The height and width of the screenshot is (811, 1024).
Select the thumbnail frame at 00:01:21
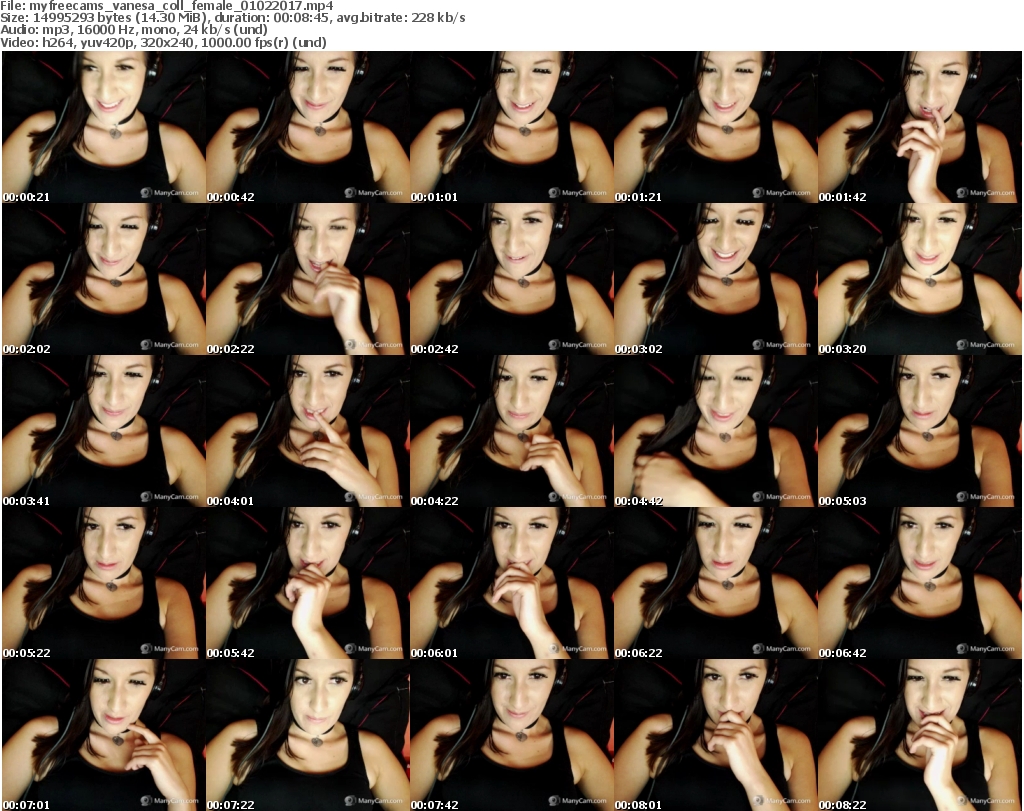pos(716,127)
